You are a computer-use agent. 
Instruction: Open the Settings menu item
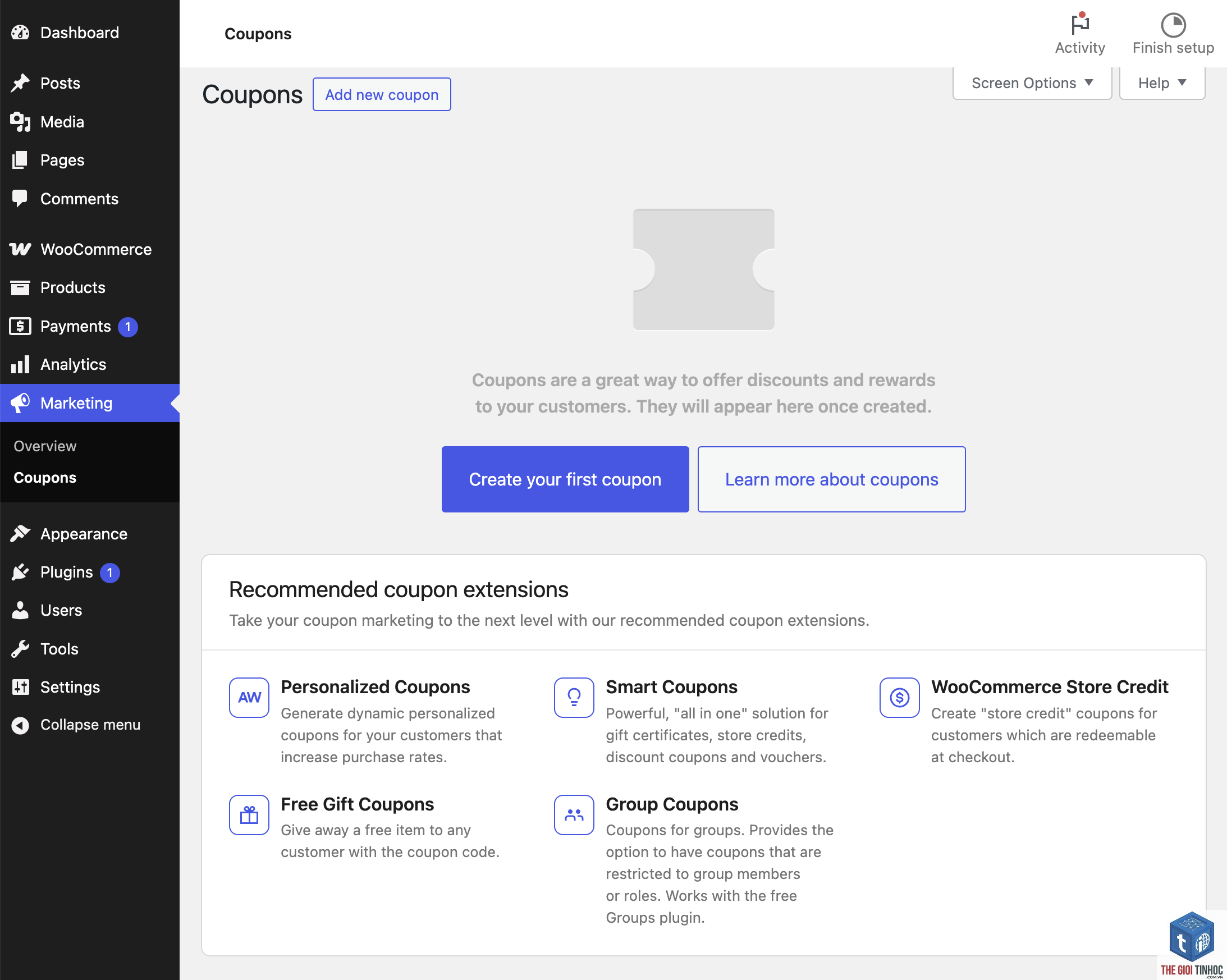[x=90, y=687]
